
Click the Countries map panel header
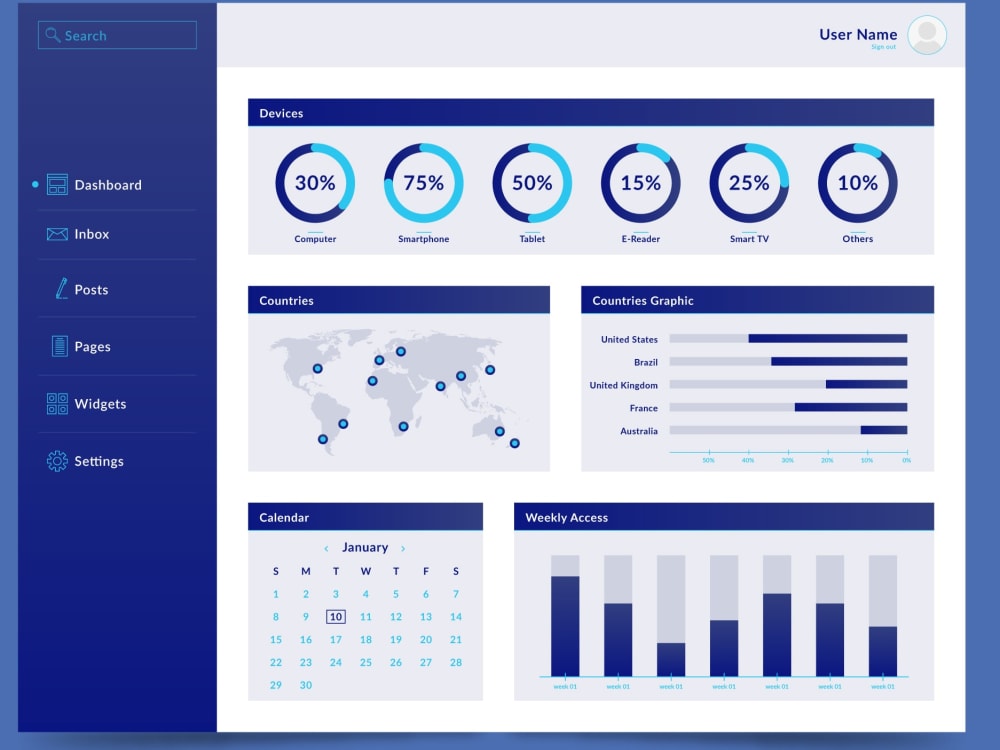(x=399, y=300)
